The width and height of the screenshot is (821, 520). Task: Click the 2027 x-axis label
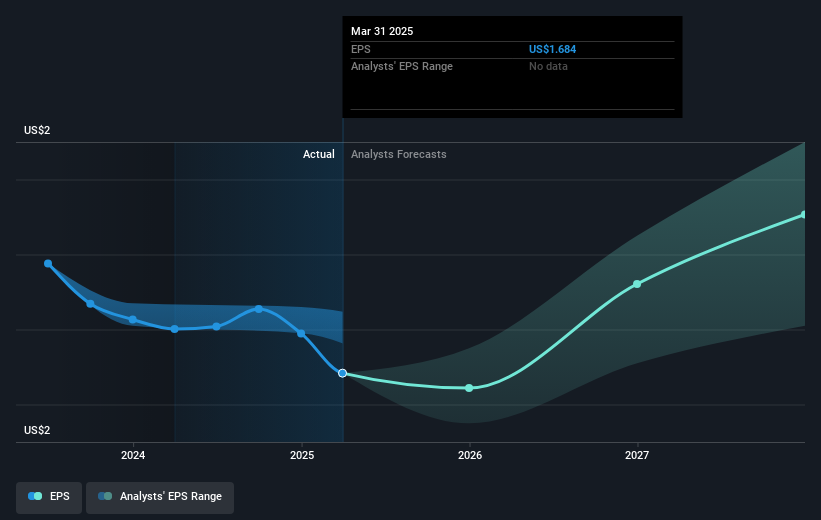click(x=637, y=456)
